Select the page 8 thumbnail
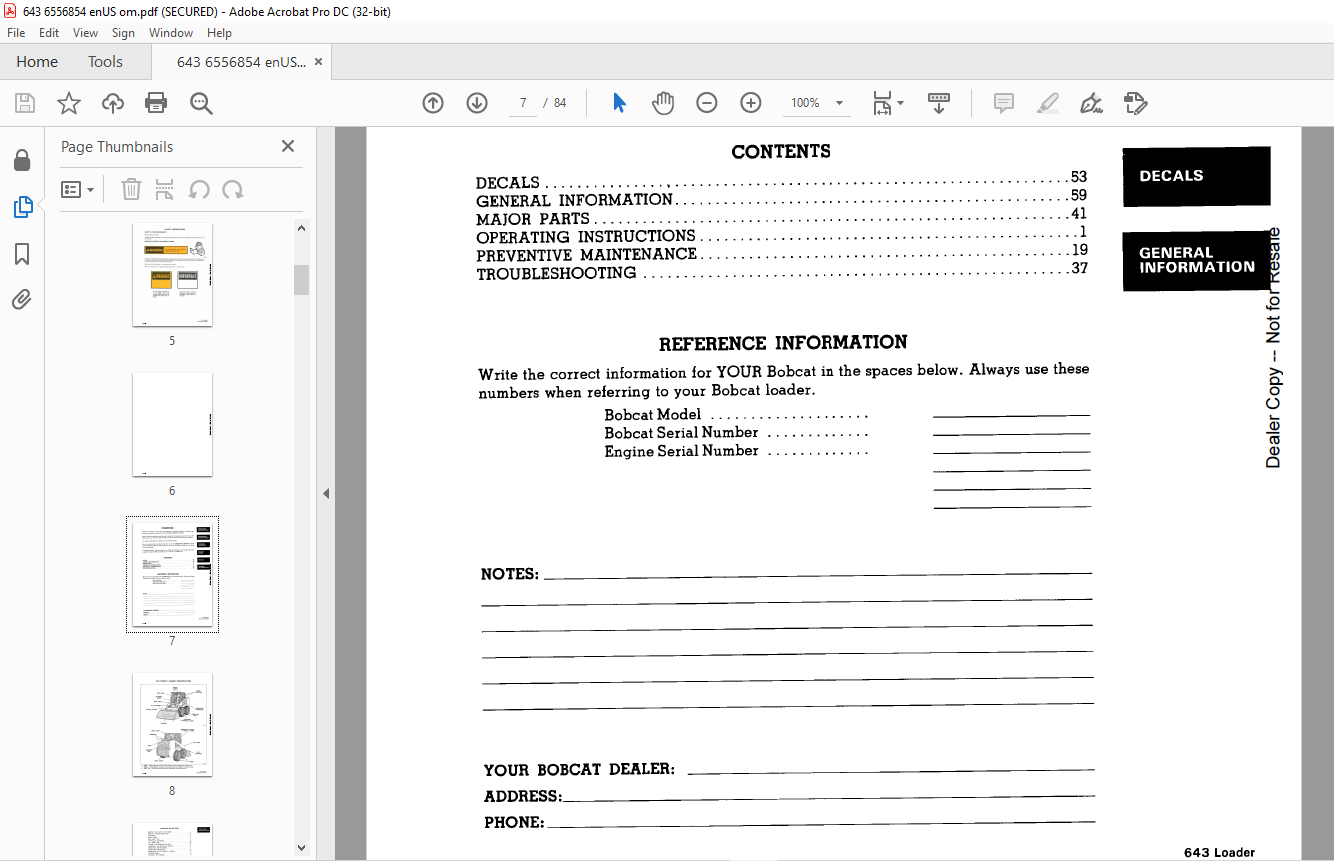This screenshot has height=861, width=1334. 172,725
